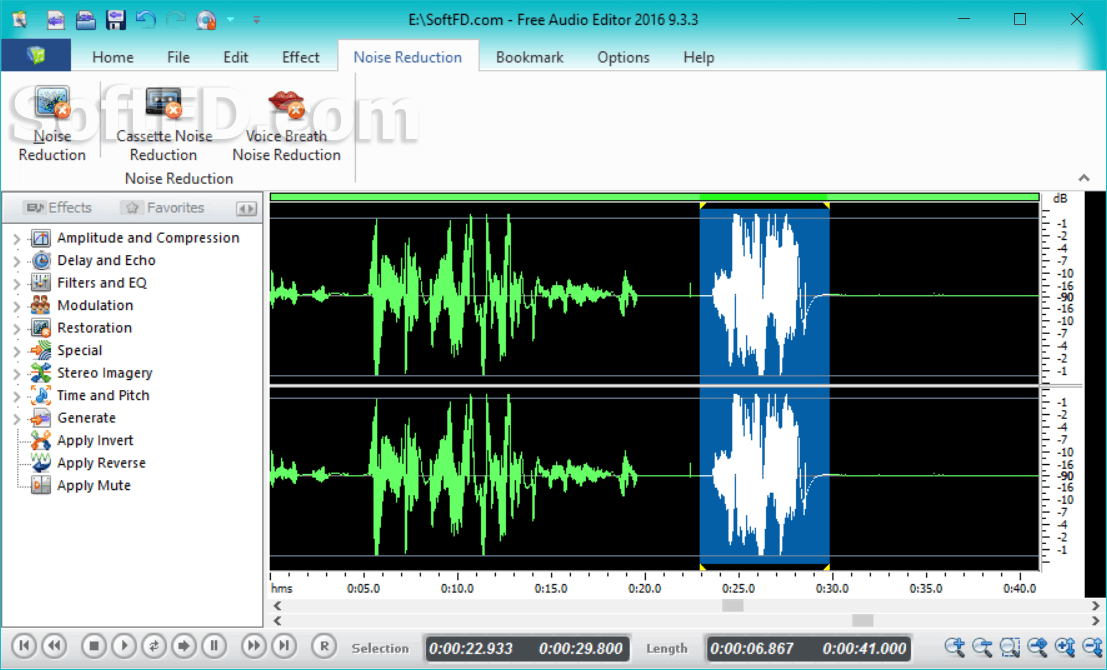Image resolution: width=1107 pixels, height=670 pixels.
Task: Click the play-to-end arrow button
Action: click(x=184, y=645)
